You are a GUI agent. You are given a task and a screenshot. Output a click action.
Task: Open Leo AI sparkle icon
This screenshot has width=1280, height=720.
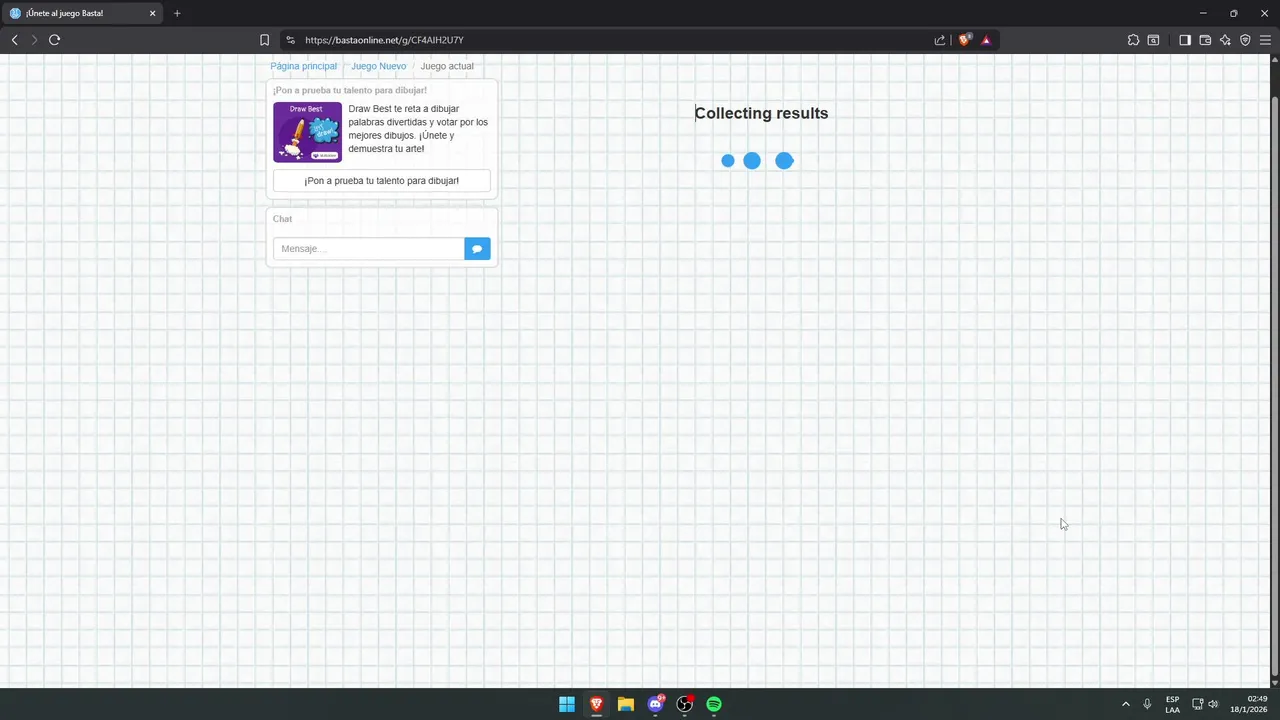[1225, 40]
